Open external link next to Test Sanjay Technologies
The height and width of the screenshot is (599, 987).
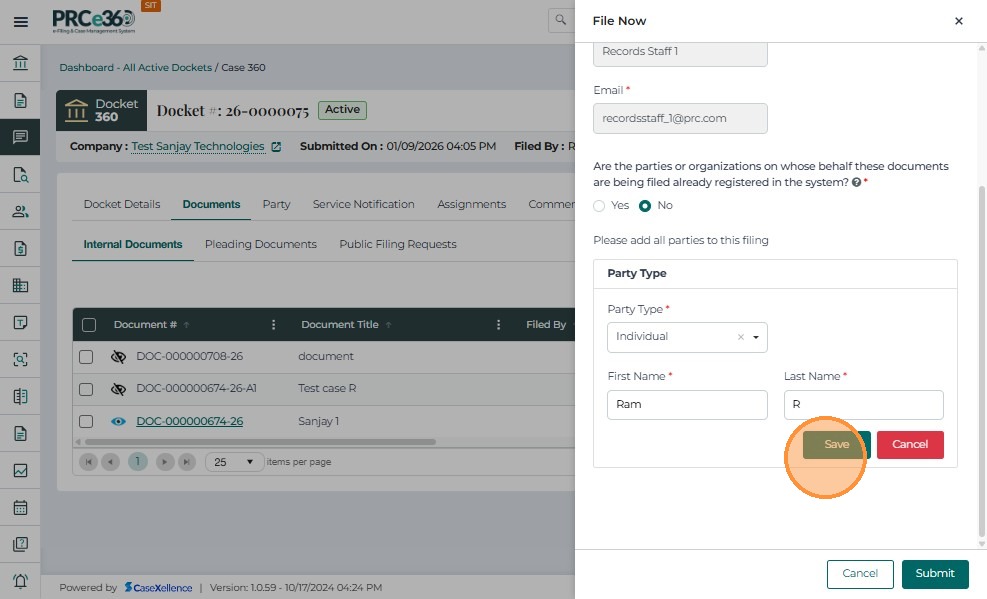coord(276,146)
